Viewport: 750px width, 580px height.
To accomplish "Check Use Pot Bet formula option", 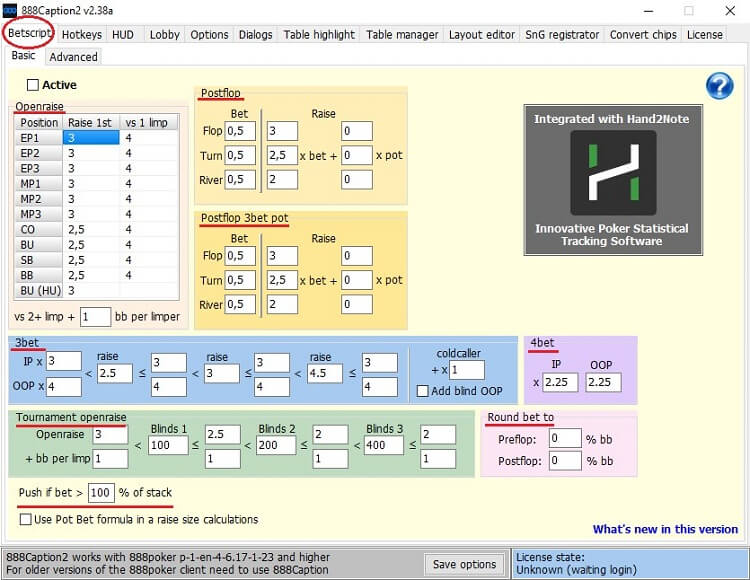I will point(26,519).
